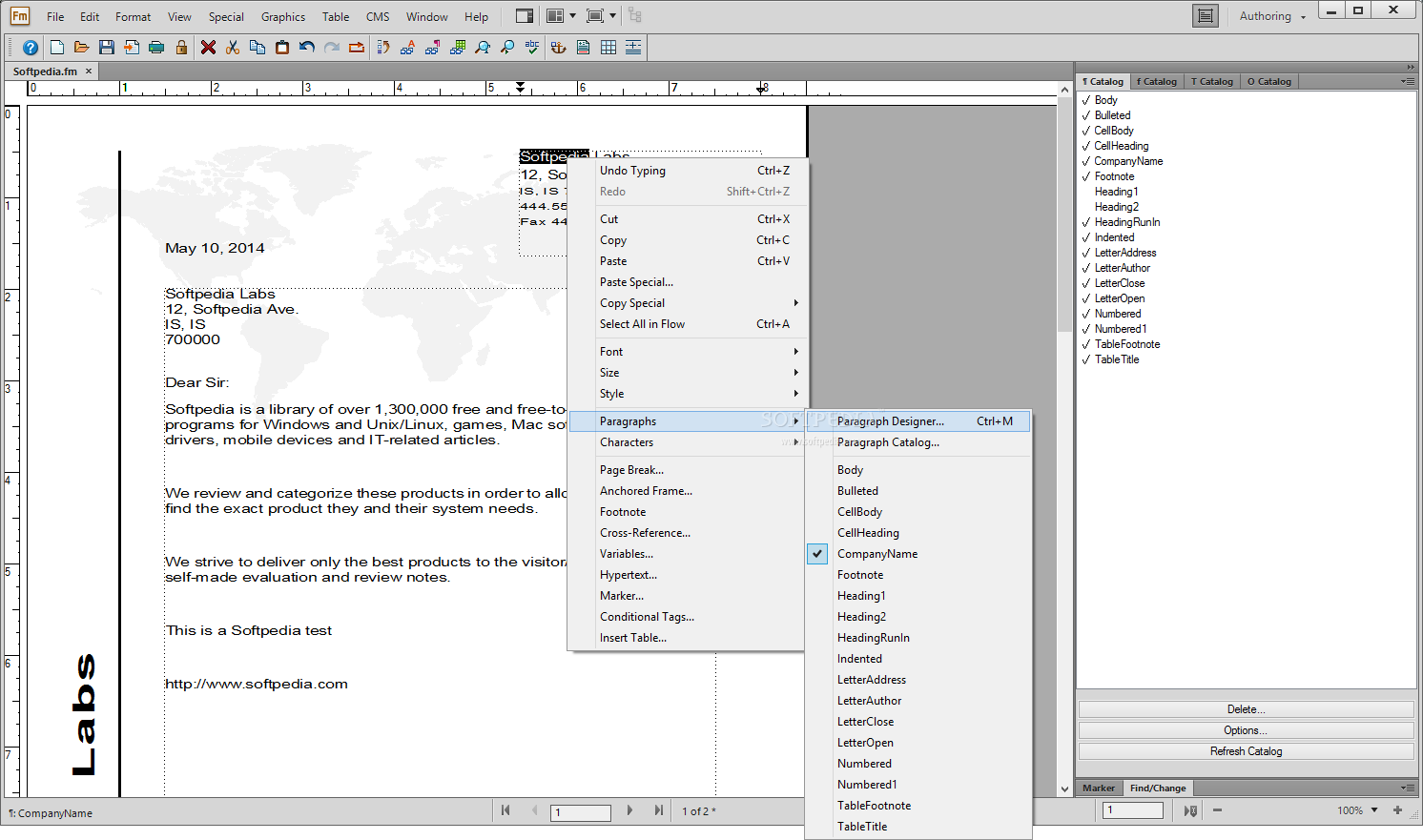Click the padlock icon in toolbar
This screenshot has height=840, width=1423.
[181, 48]
